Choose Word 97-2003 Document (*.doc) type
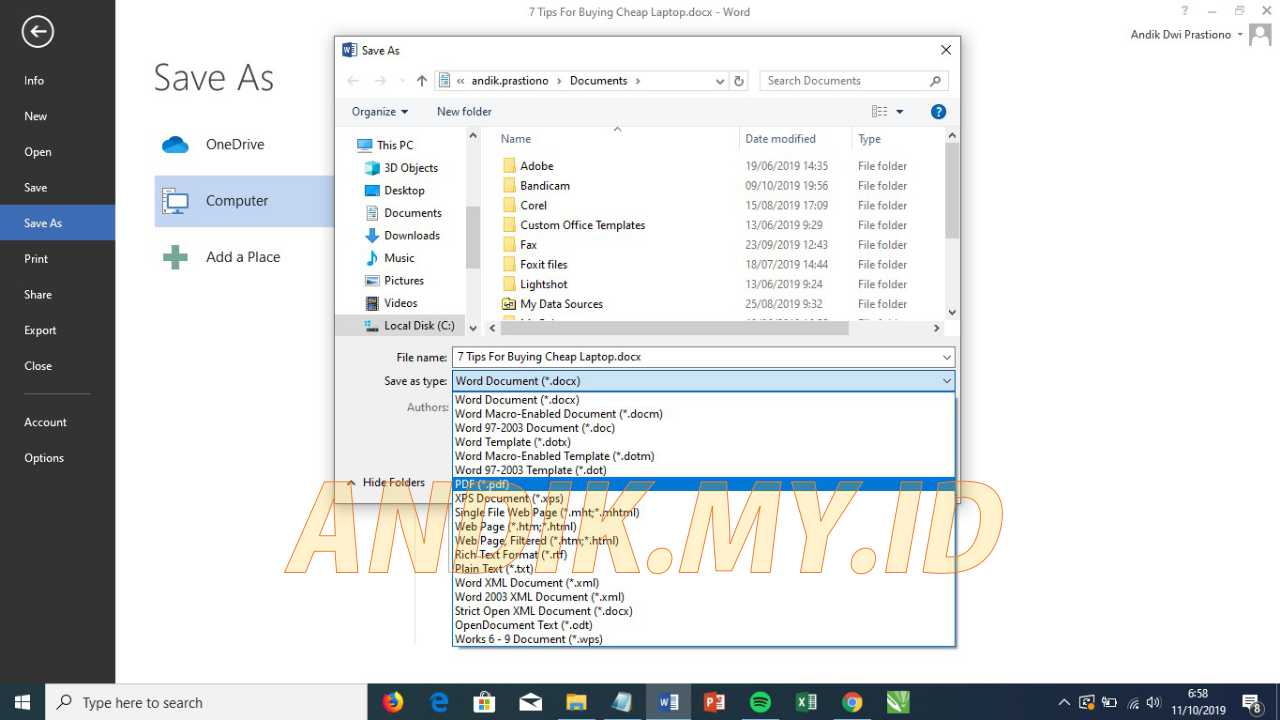 pos(704,428)
